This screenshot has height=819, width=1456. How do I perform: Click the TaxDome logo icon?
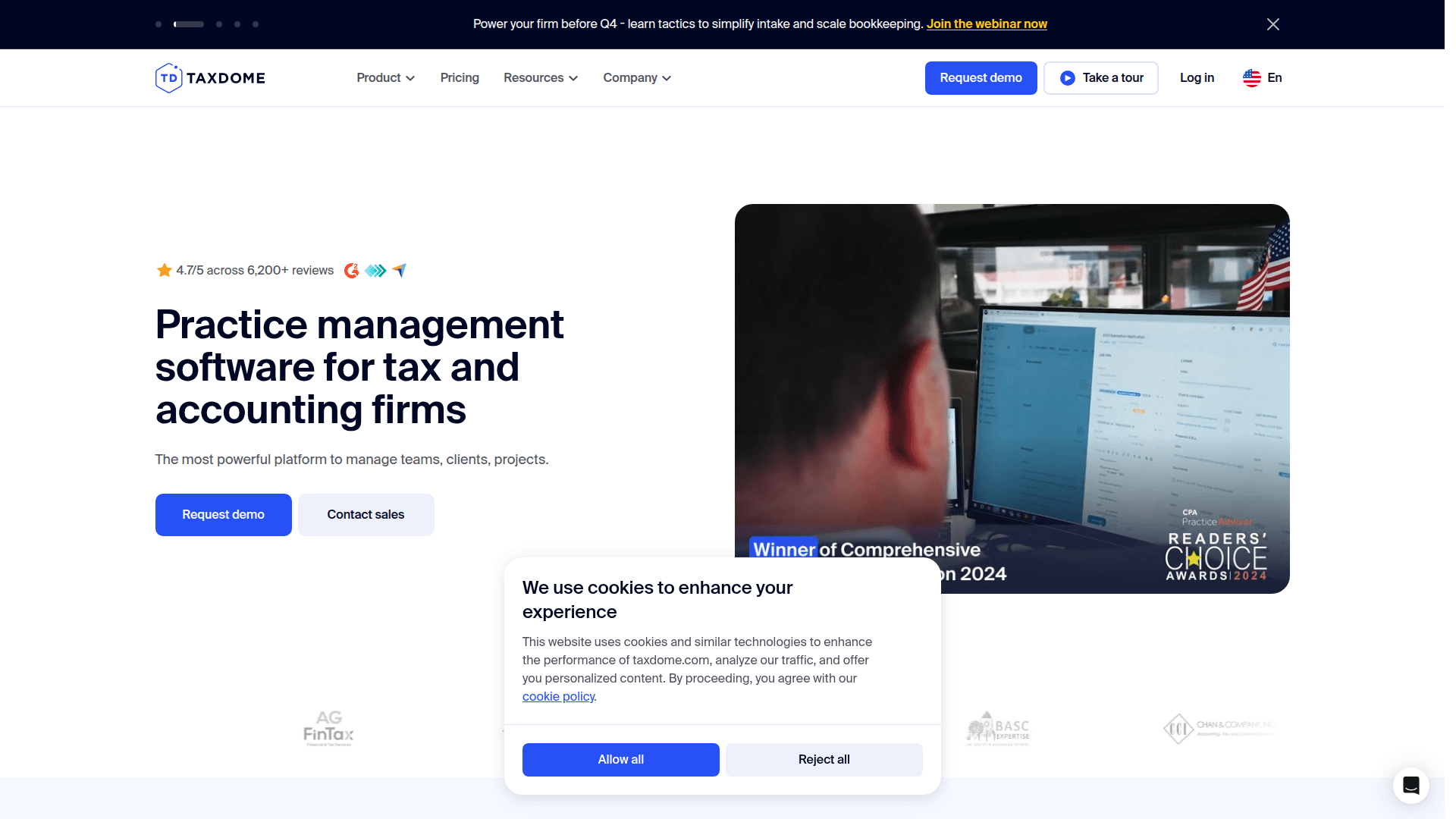pyautogui.click(x=168, y=78)
